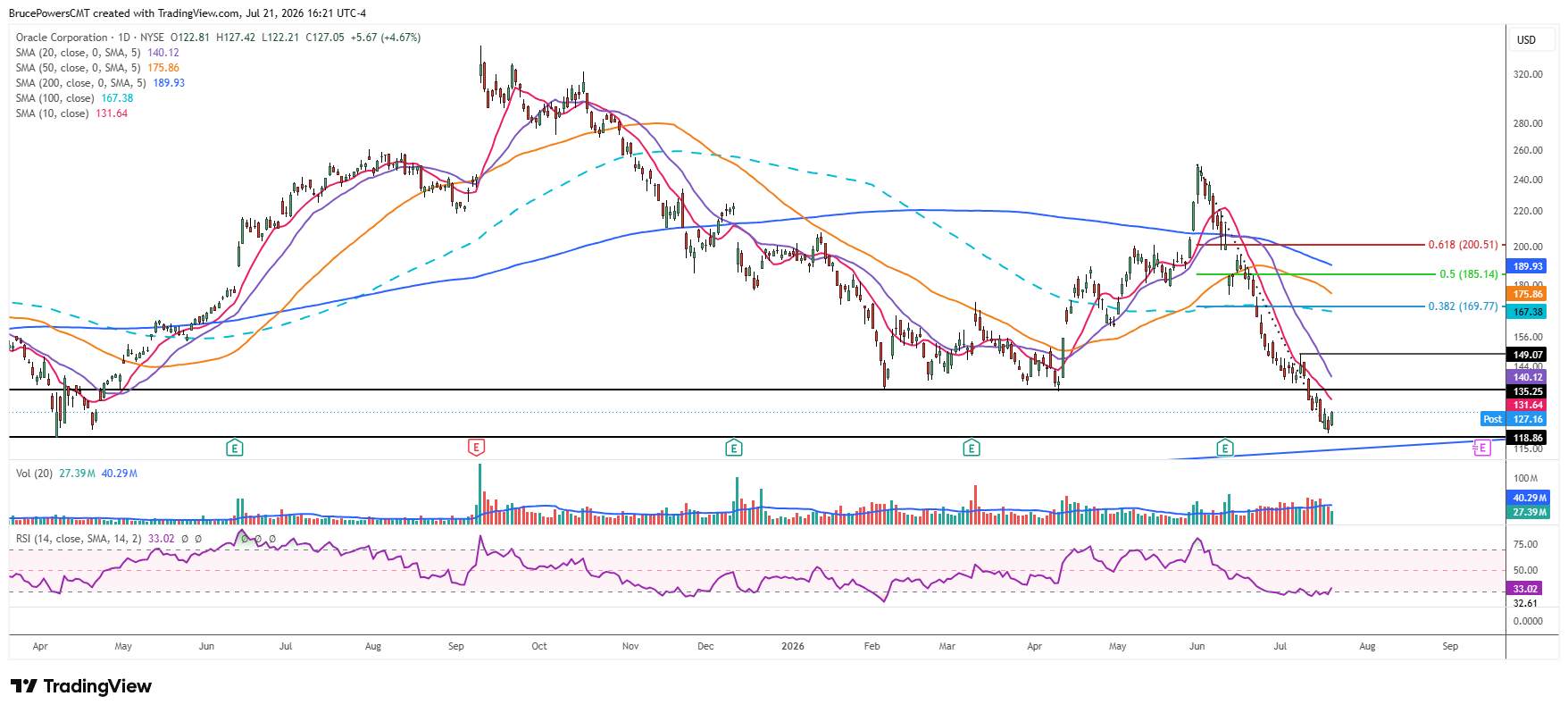
Task: Click the Nov label on time axis
Action: pos(630,646)
